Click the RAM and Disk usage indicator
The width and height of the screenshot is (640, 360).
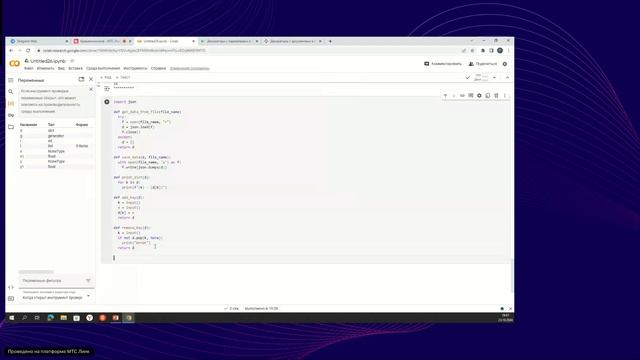coord(481,78)
